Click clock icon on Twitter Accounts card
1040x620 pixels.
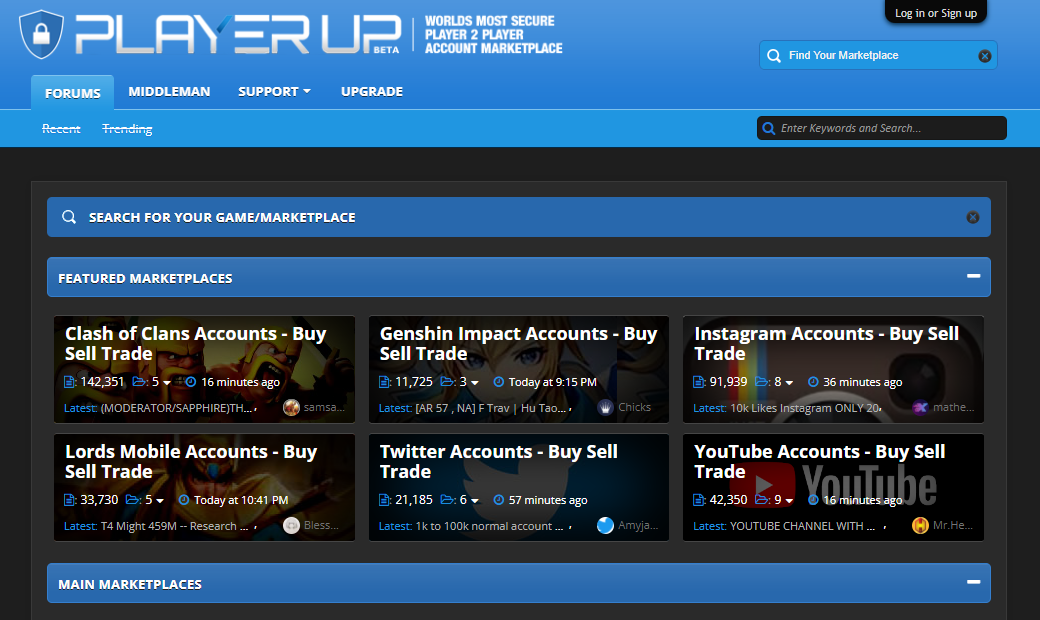(499, 500)
